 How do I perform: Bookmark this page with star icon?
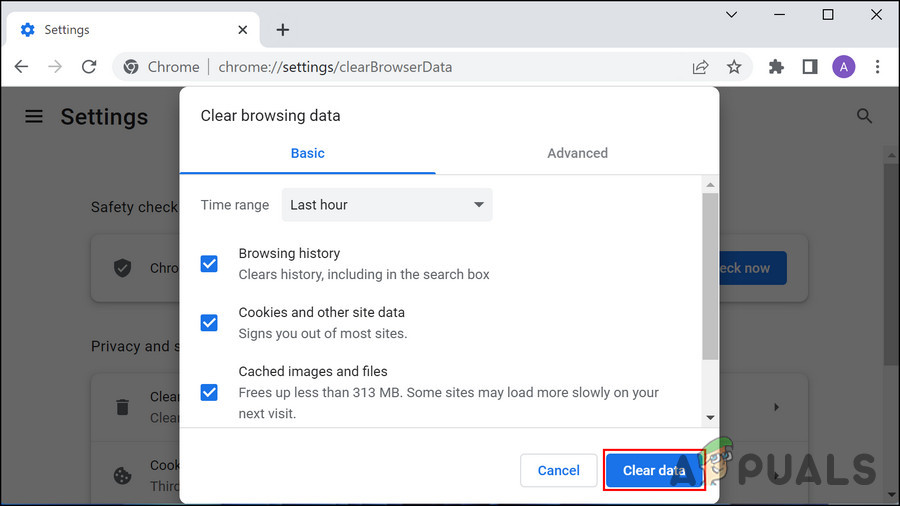(734, 67)
